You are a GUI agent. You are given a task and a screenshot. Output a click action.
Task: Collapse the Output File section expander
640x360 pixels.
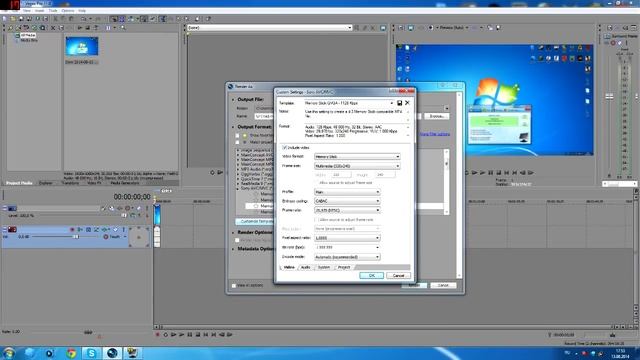(233, 100)
